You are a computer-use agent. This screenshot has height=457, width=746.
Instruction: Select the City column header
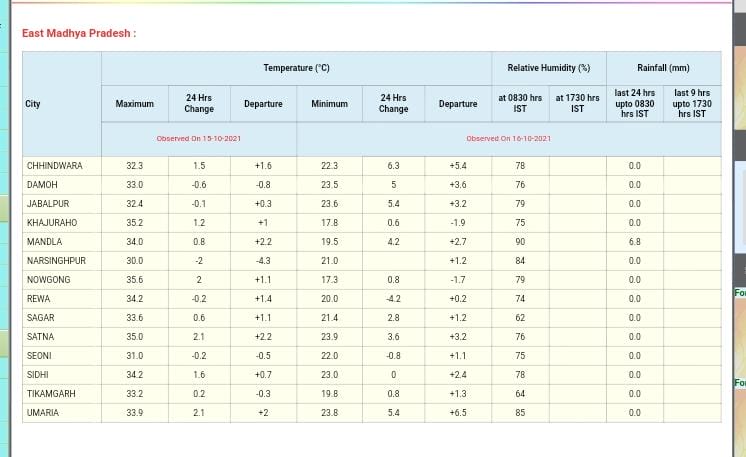[33, 104]
